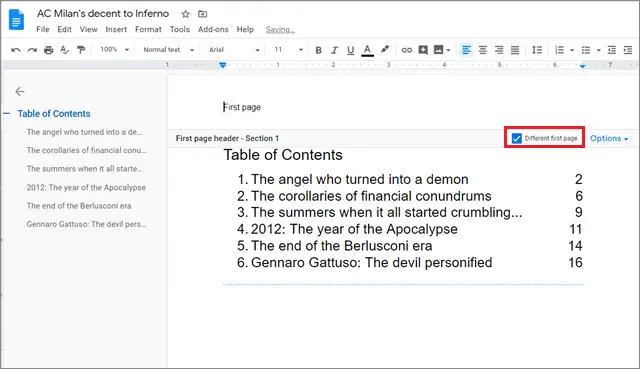Click TOC entry 'The angel who turned into a demon'
The width and height of the screenshot is (640, 369).
(360, 179)
